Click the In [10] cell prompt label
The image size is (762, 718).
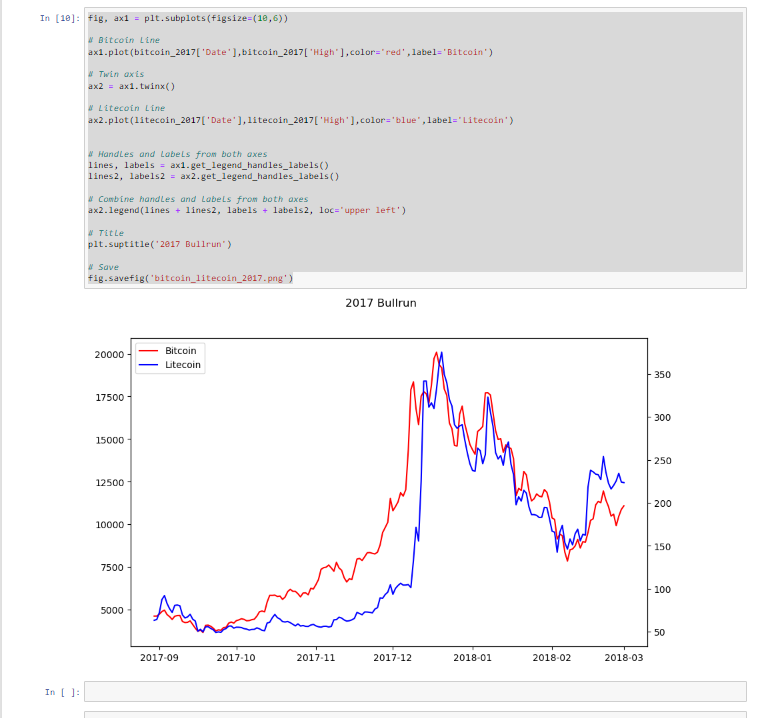tap(60, 18)
